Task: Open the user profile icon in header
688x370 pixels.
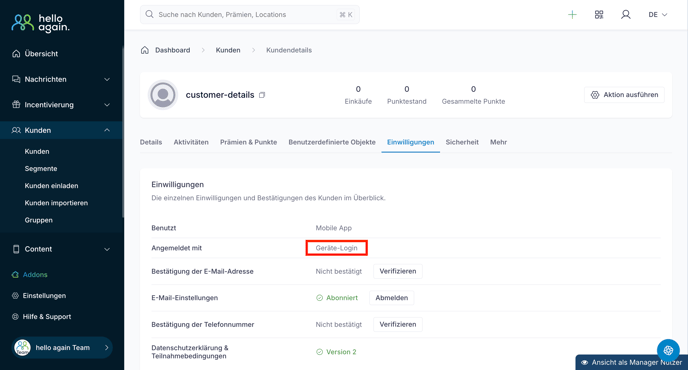Action: pos(626,14)
